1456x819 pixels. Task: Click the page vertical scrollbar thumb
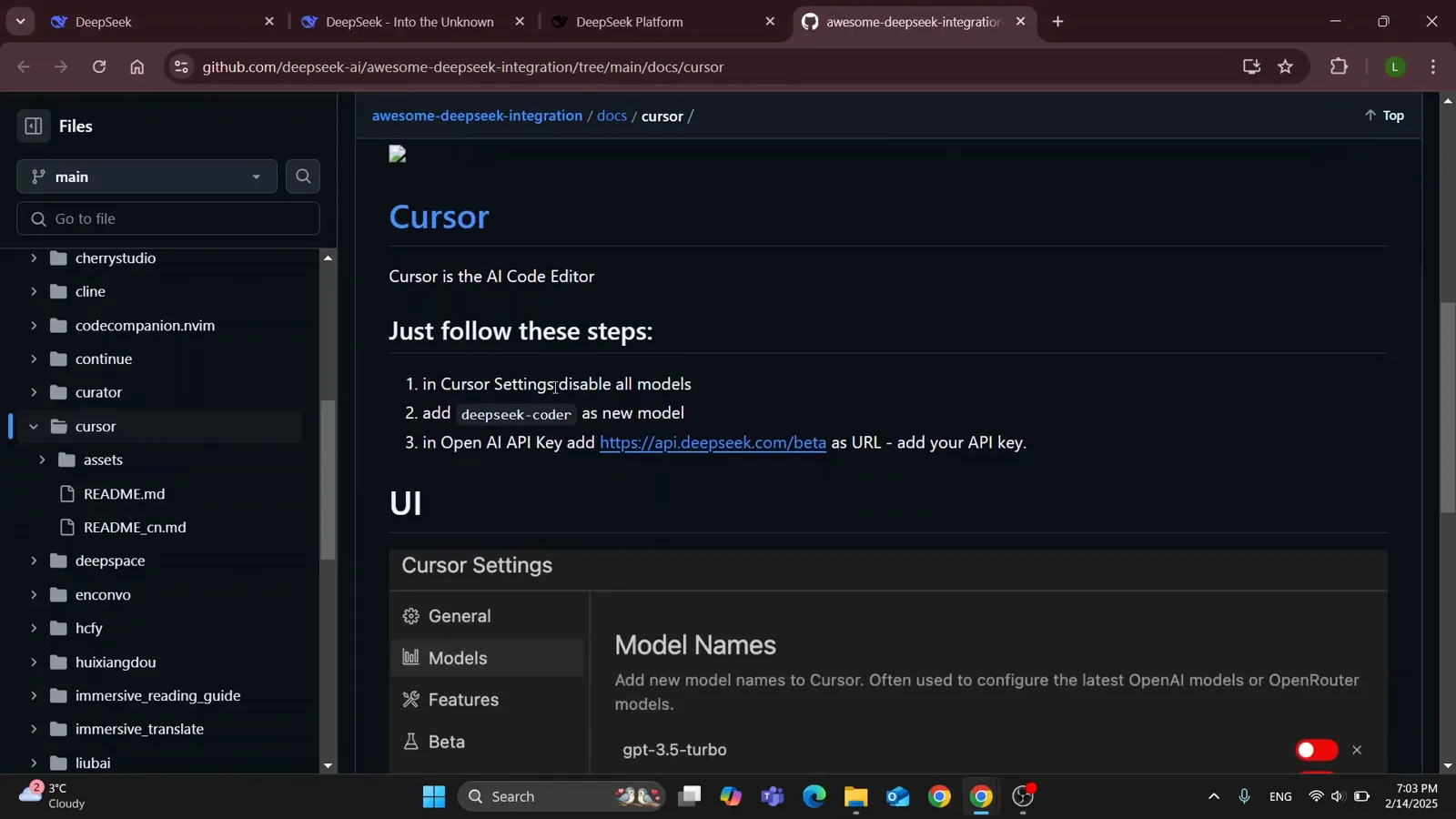pyautogui.click(x=1448, y=407)
